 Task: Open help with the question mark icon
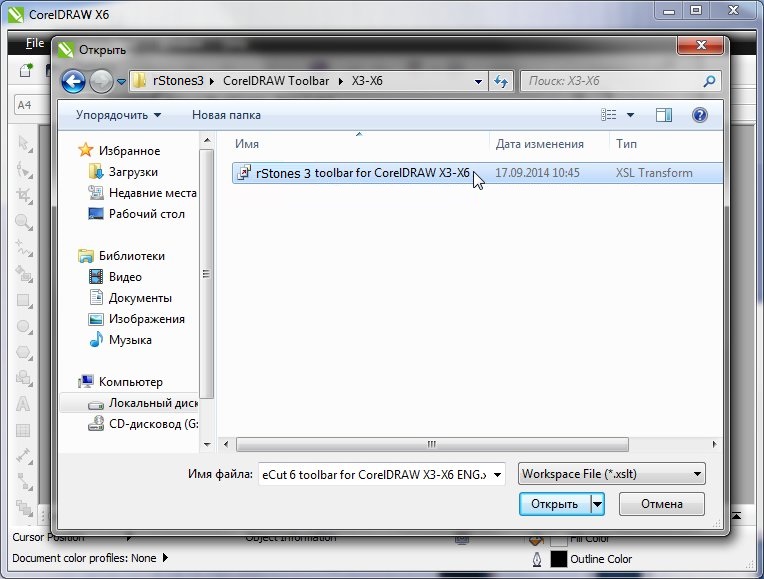(x=700, y=115)
